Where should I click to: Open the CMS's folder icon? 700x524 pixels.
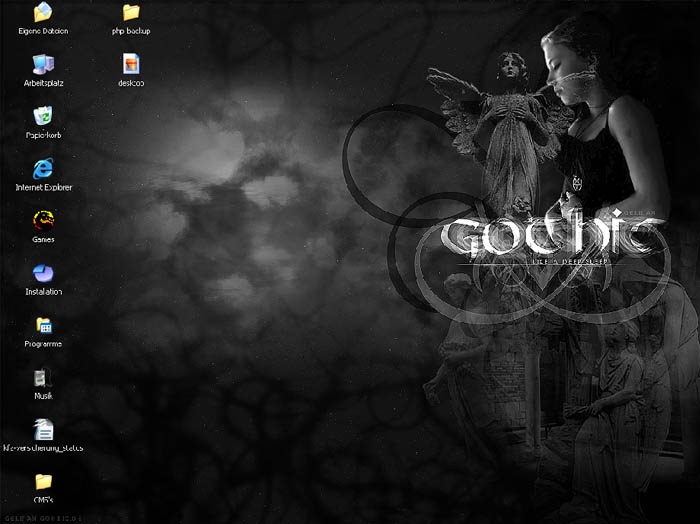click(43, 482)
